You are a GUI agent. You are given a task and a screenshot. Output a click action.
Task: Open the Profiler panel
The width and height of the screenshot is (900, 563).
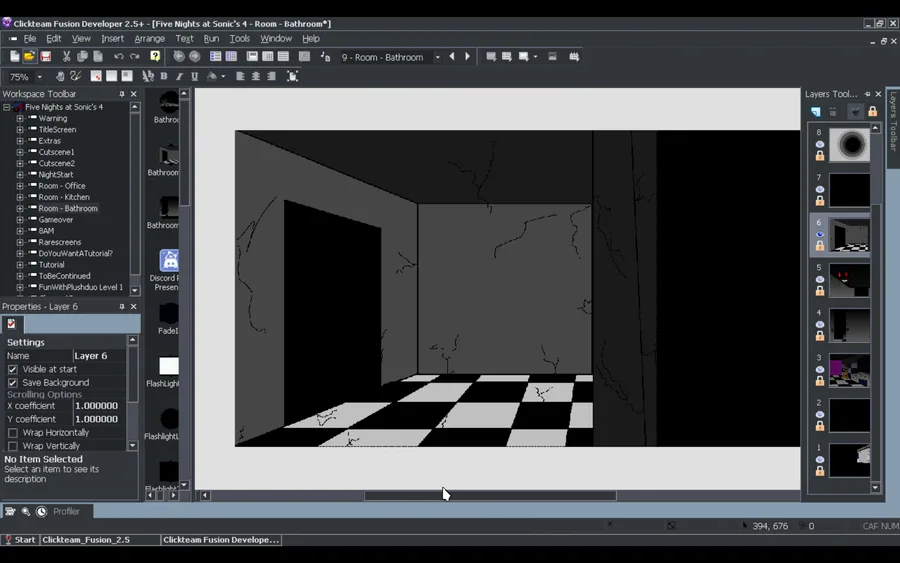pos(66,511)
